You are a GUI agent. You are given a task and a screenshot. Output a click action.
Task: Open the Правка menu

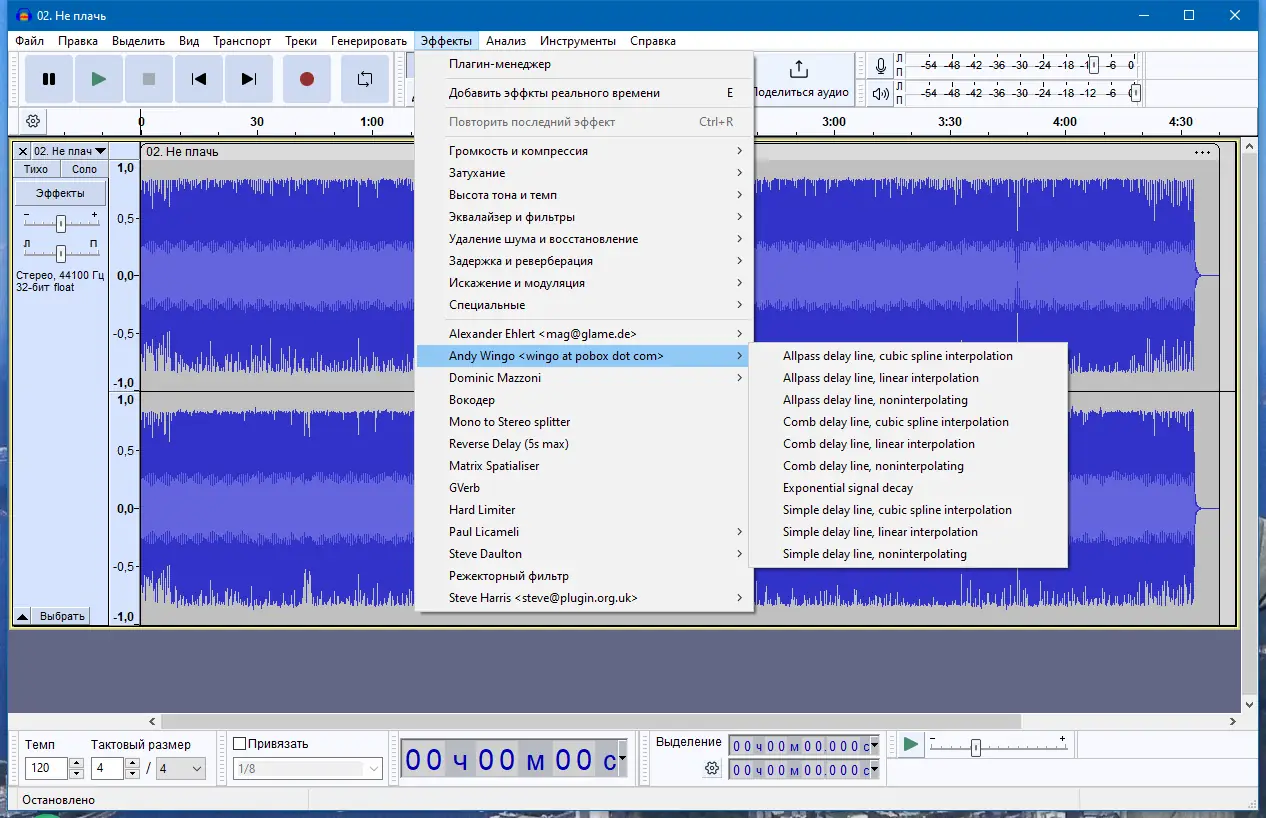click(x=78, y=41)
